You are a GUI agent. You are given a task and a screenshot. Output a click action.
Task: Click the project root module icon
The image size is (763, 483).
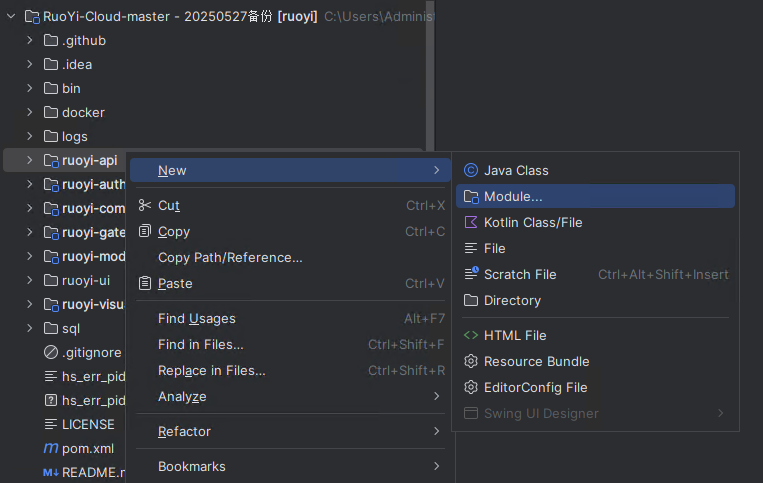[32, 17]
